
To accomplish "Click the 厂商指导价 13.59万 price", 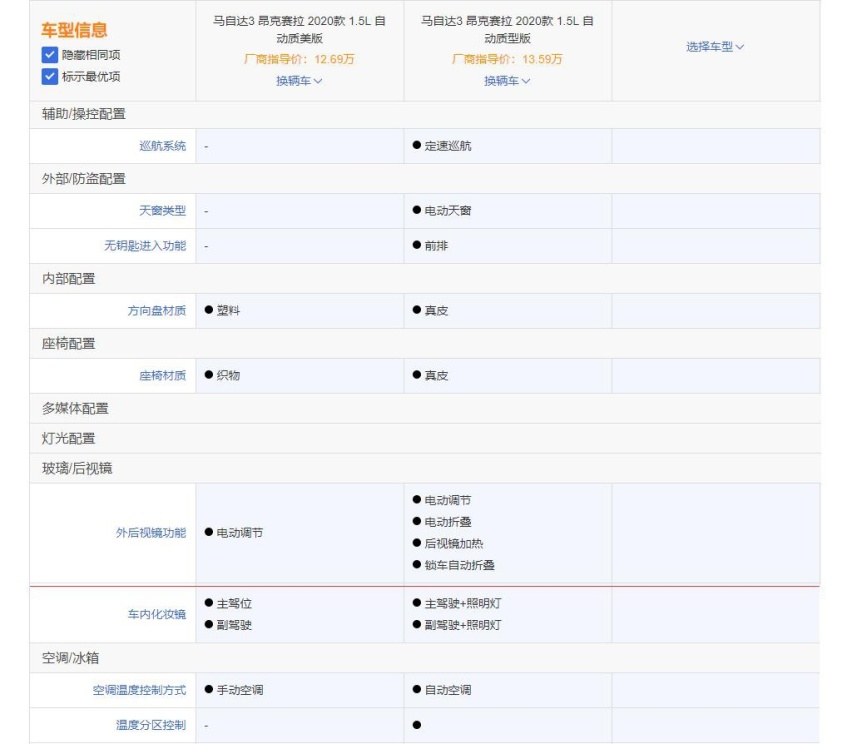I will point(507,59).
